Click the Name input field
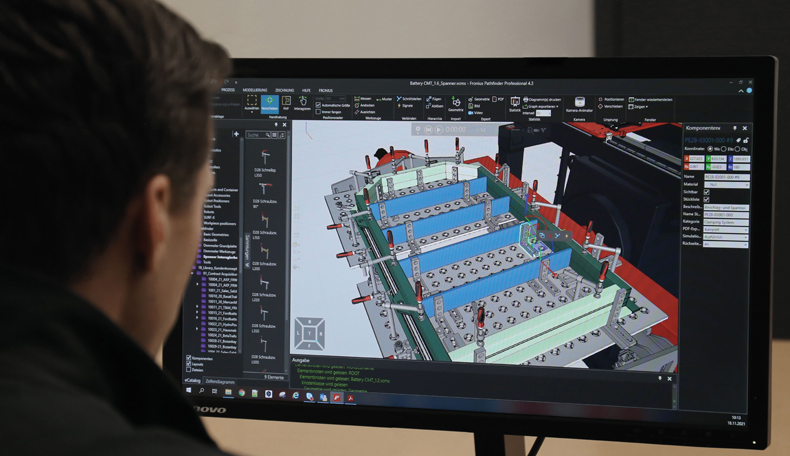 pos(727,177)
